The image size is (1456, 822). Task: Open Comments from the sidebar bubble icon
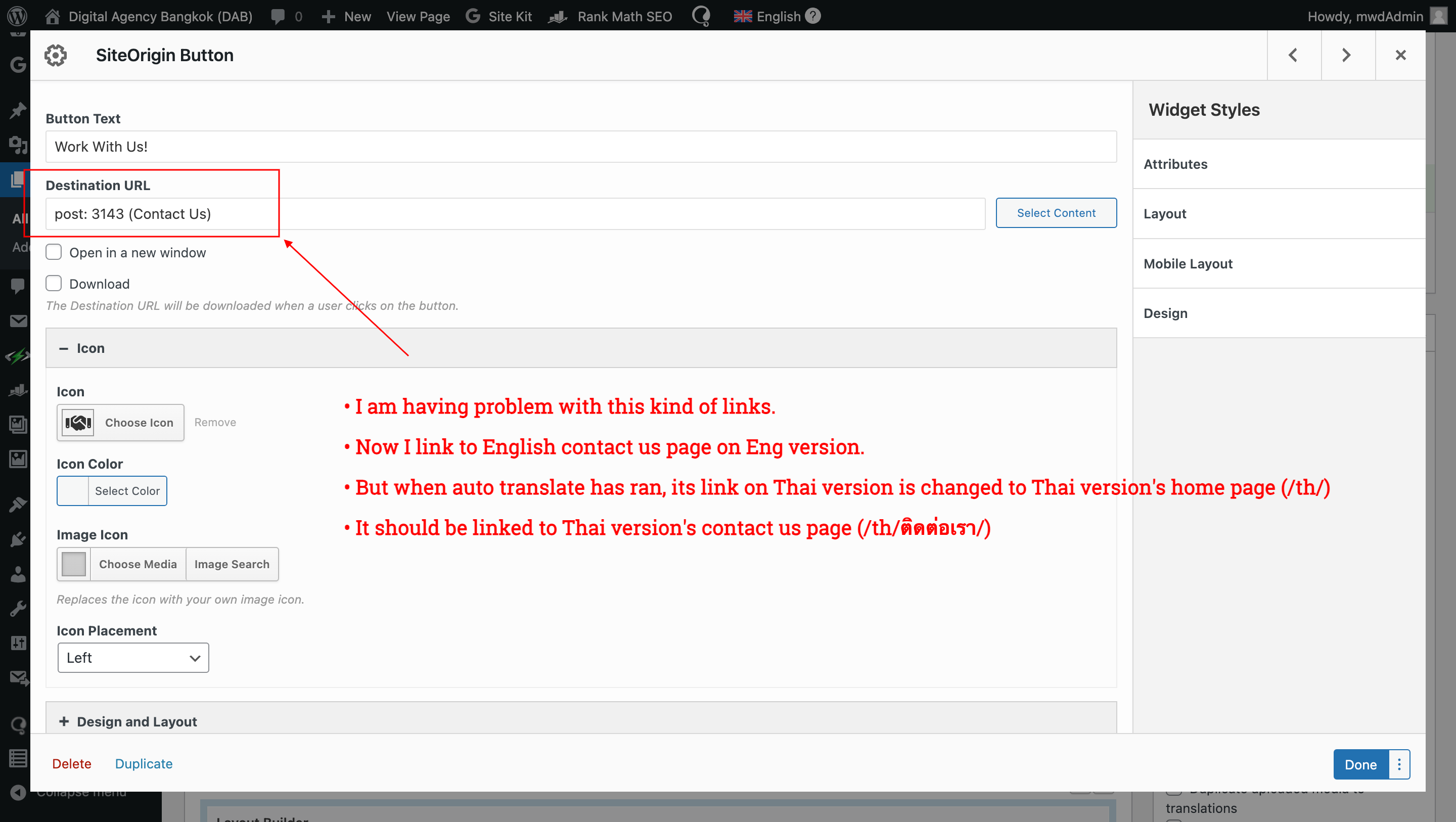point(18,286)
